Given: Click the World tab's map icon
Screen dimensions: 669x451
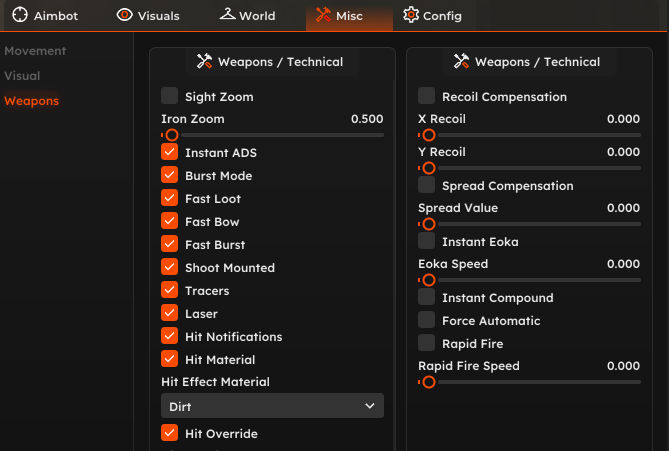Looking at the screenshot, I should click(x=227, y=14).
